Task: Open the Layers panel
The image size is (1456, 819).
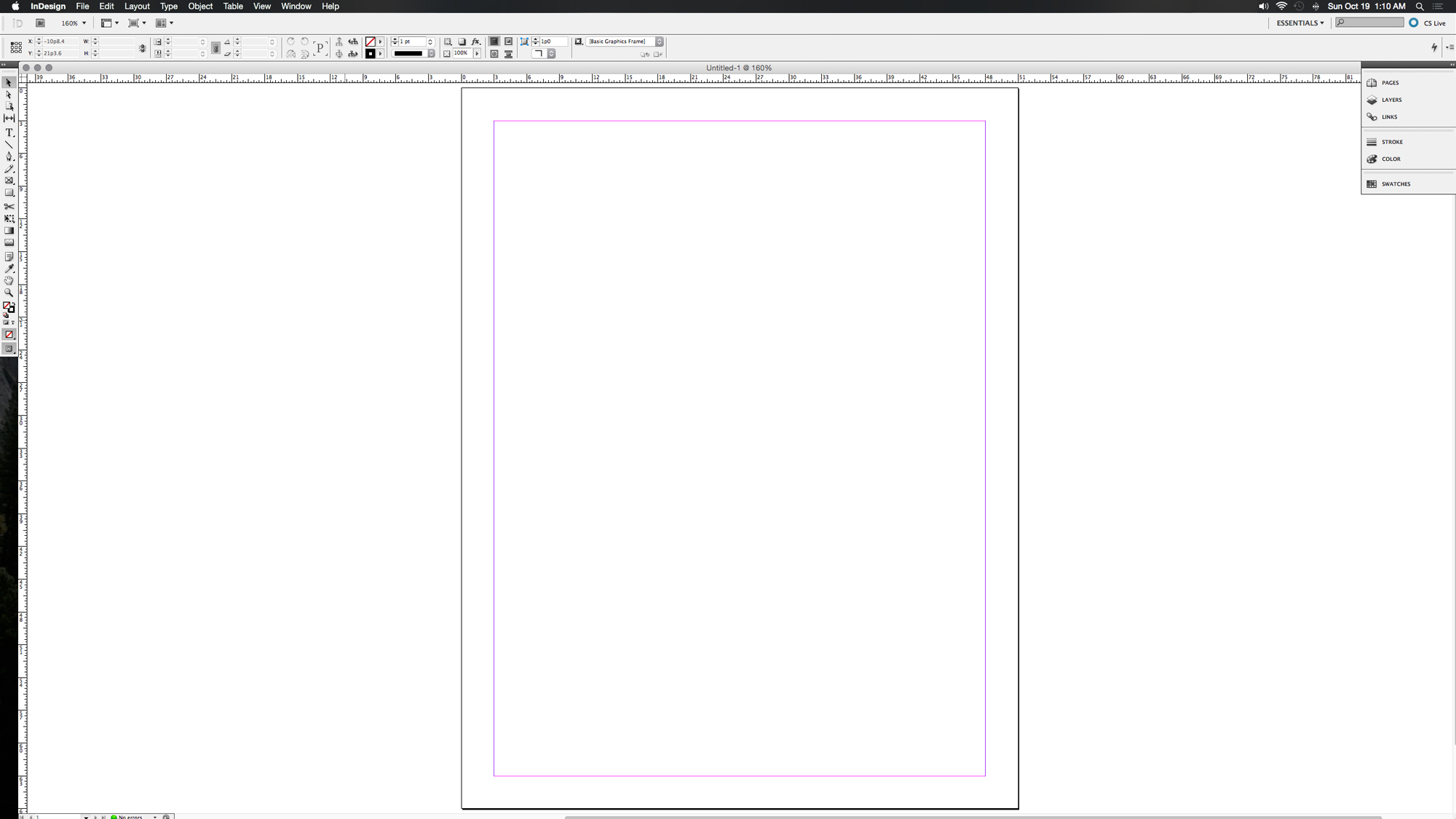Action: pyautogui.click(x=1390, y=100)
